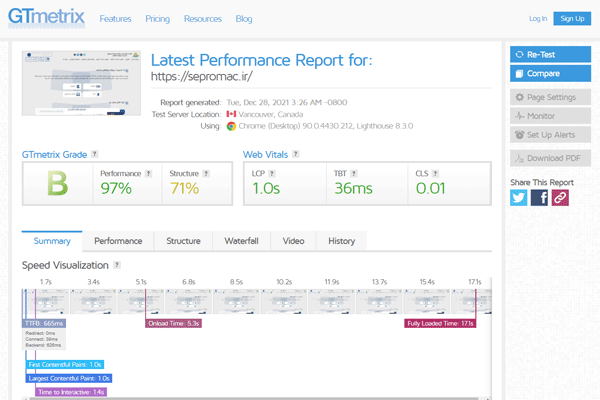Click the Sign Up button
Image resolution: width=600 pixels, height=400 pixels.
click(571, 18)
